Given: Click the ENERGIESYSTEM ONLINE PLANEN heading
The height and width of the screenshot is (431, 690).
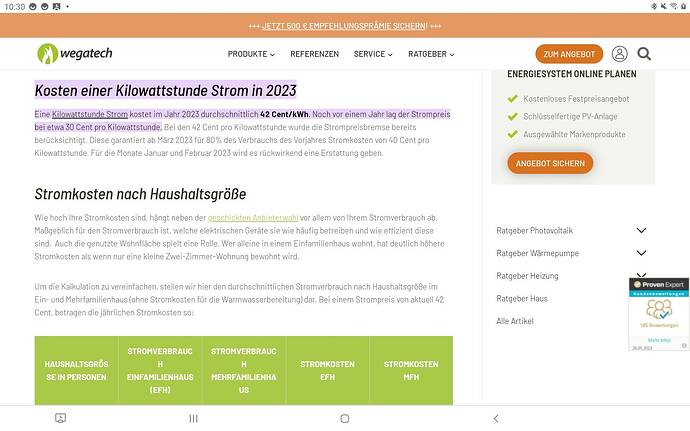Looking at the screenshot, I should tap(572, 74).
